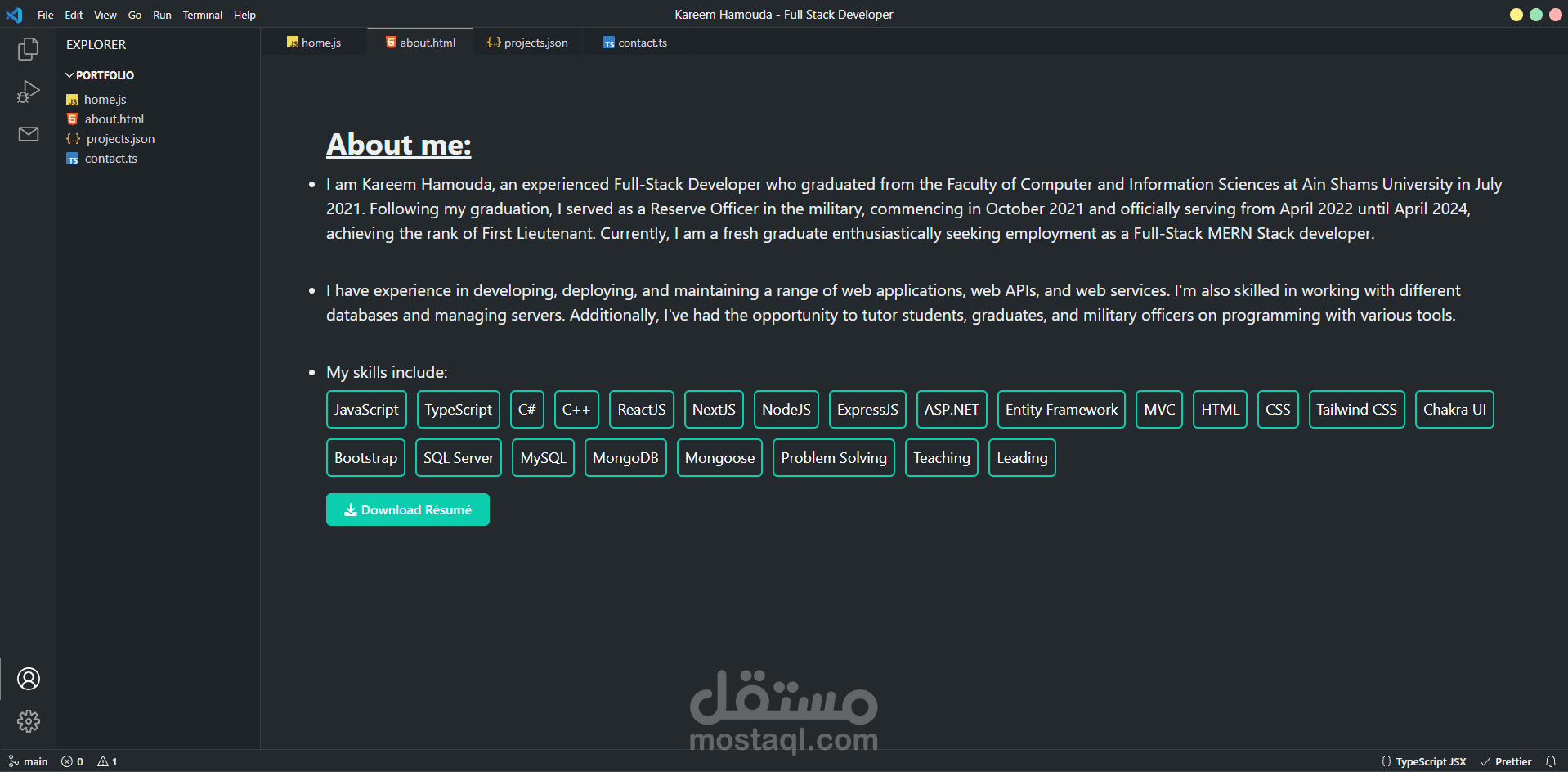Click the NextJS skill tag
Image resolution: width=1568 pixels, height=772 pixels.
coord(714,410)
